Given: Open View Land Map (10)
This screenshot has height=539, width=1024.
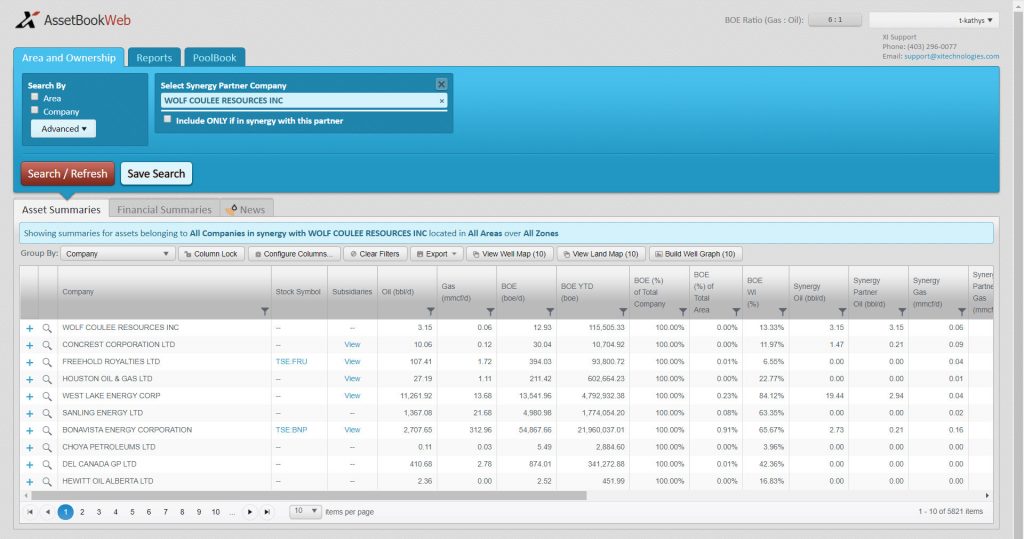Looking at the screenshot, I should 601,253.
